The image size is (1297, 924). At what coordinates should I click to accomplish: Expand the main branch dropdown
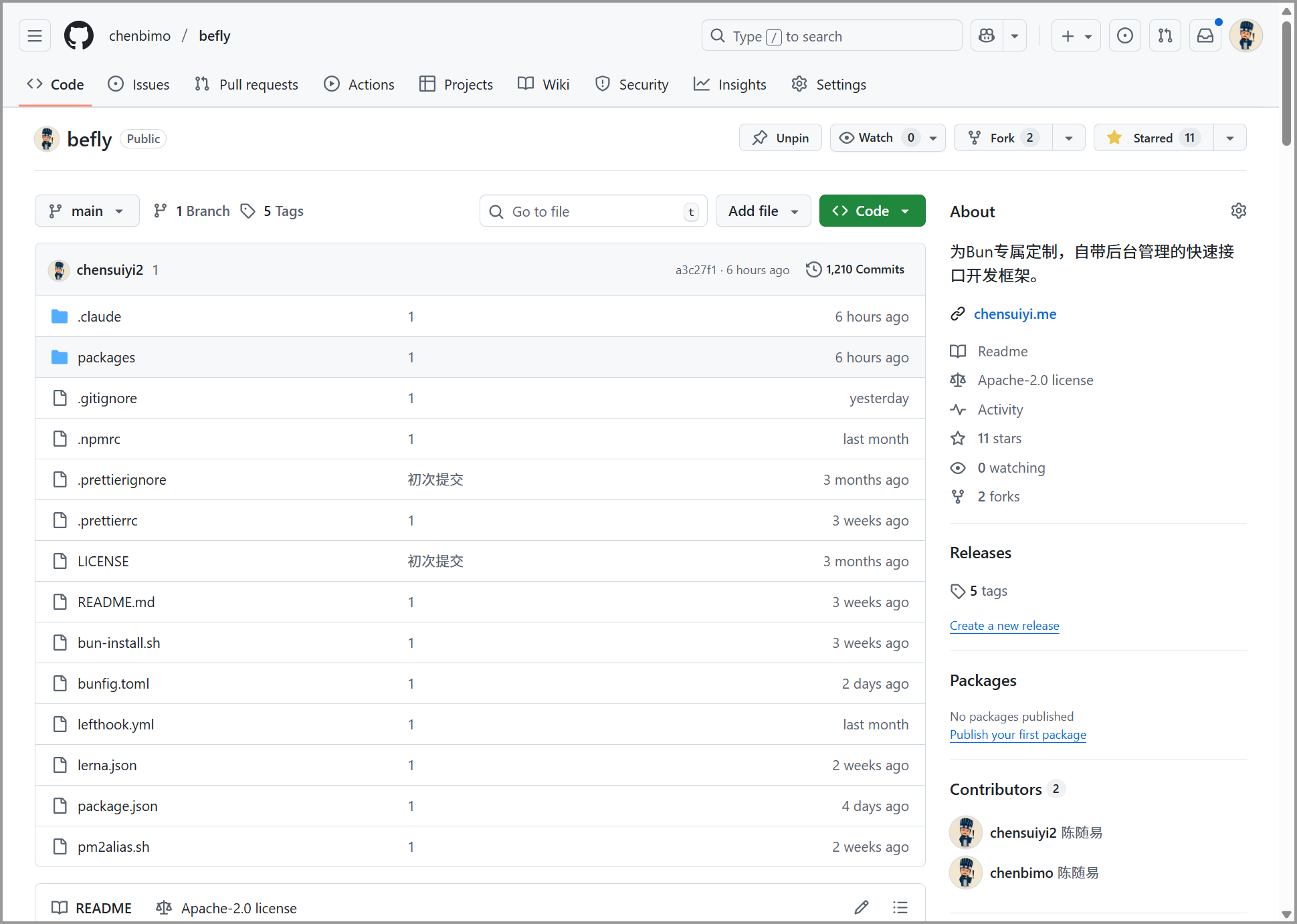point(87,211)
